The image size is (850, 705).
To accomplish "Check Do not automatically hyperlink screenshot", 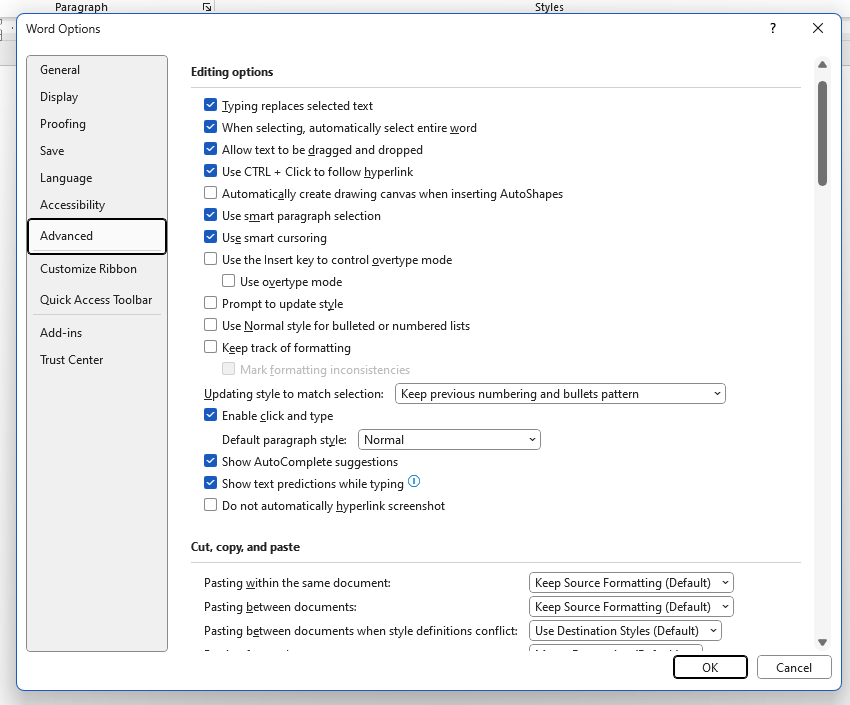I will [x=210, y=505].
